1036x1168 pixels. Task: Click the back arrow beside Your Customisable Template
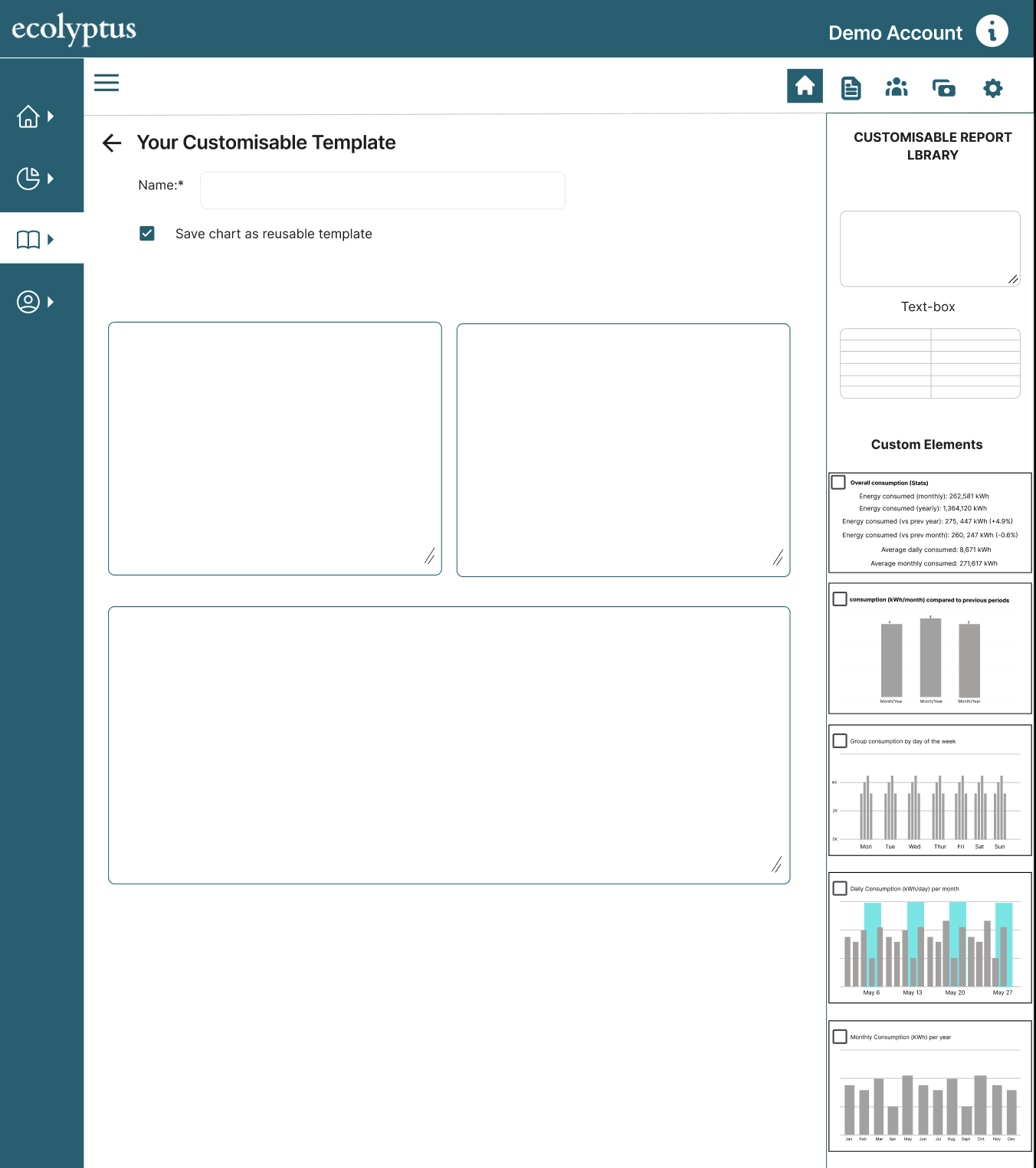pos(111,143)
